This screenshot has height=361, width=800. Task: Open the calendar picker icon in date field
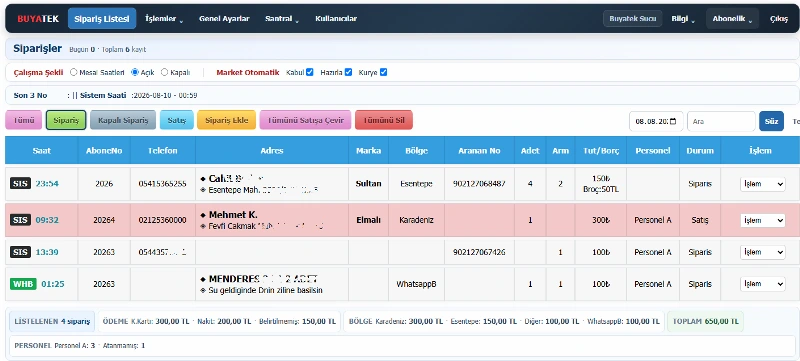[673, 121]
